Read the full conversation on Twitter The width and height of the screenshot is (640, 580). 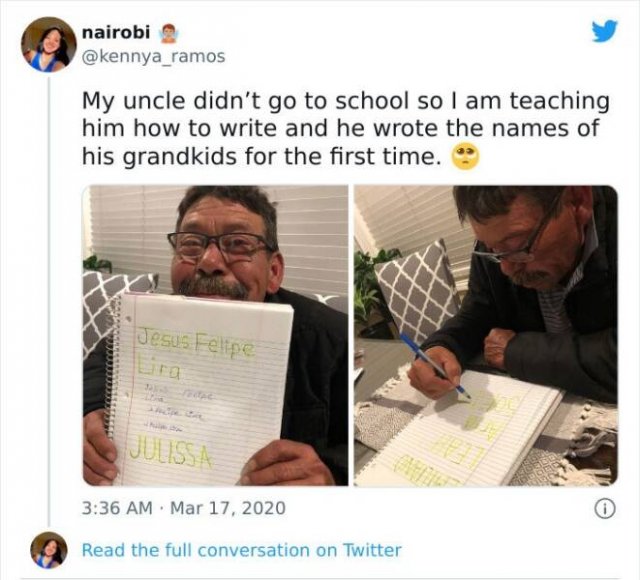pos(242,550)
